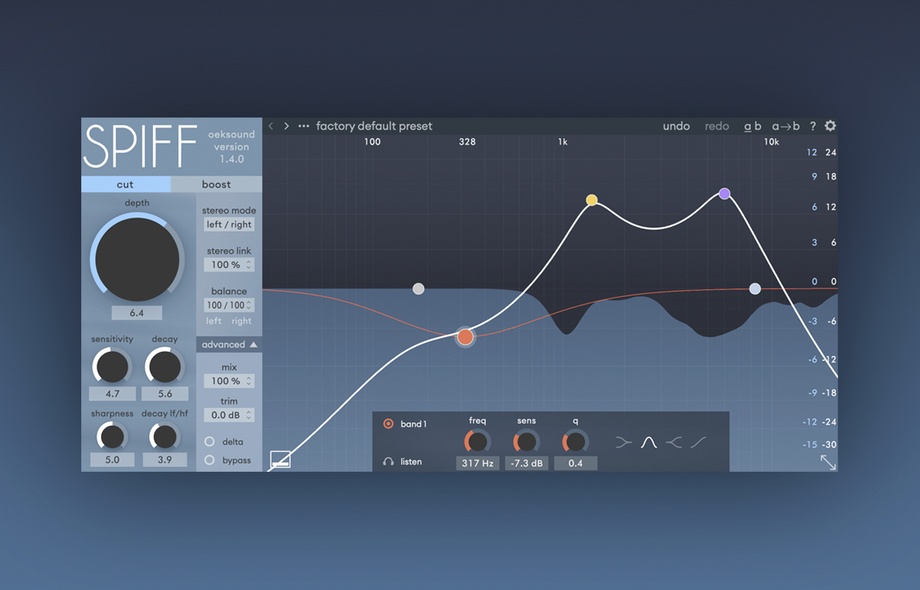Click the band q knob
Screen dimensions: 920x590
(x=576, y=442)
